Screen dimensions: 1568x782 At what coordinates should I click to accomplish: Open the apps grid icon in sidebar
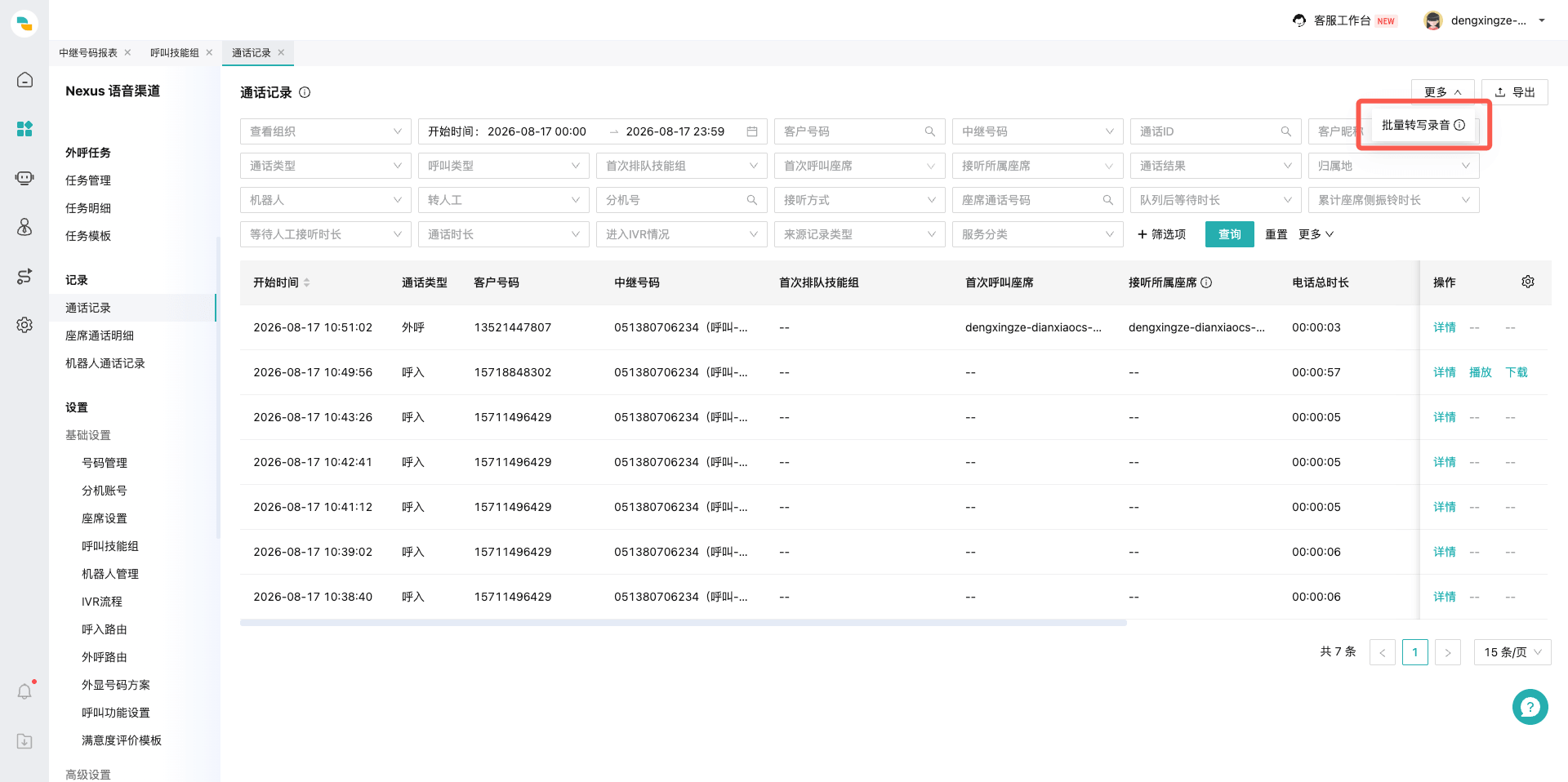click(x=24, y=129)
